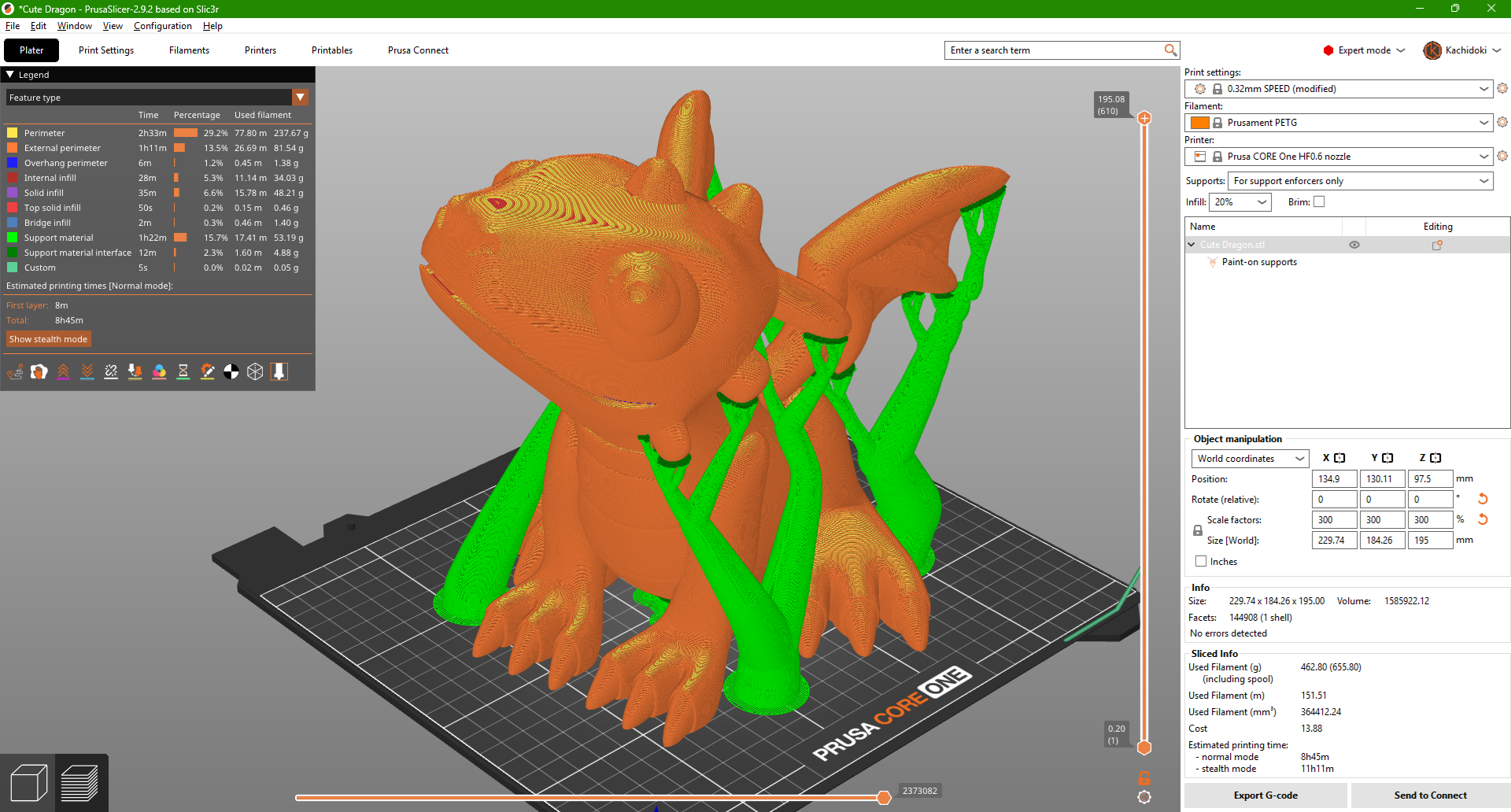Image resolution: width=1511 pixels, height=812 pixels.
Task: Switch to 3D editor view cube
Action: [28, 783]
